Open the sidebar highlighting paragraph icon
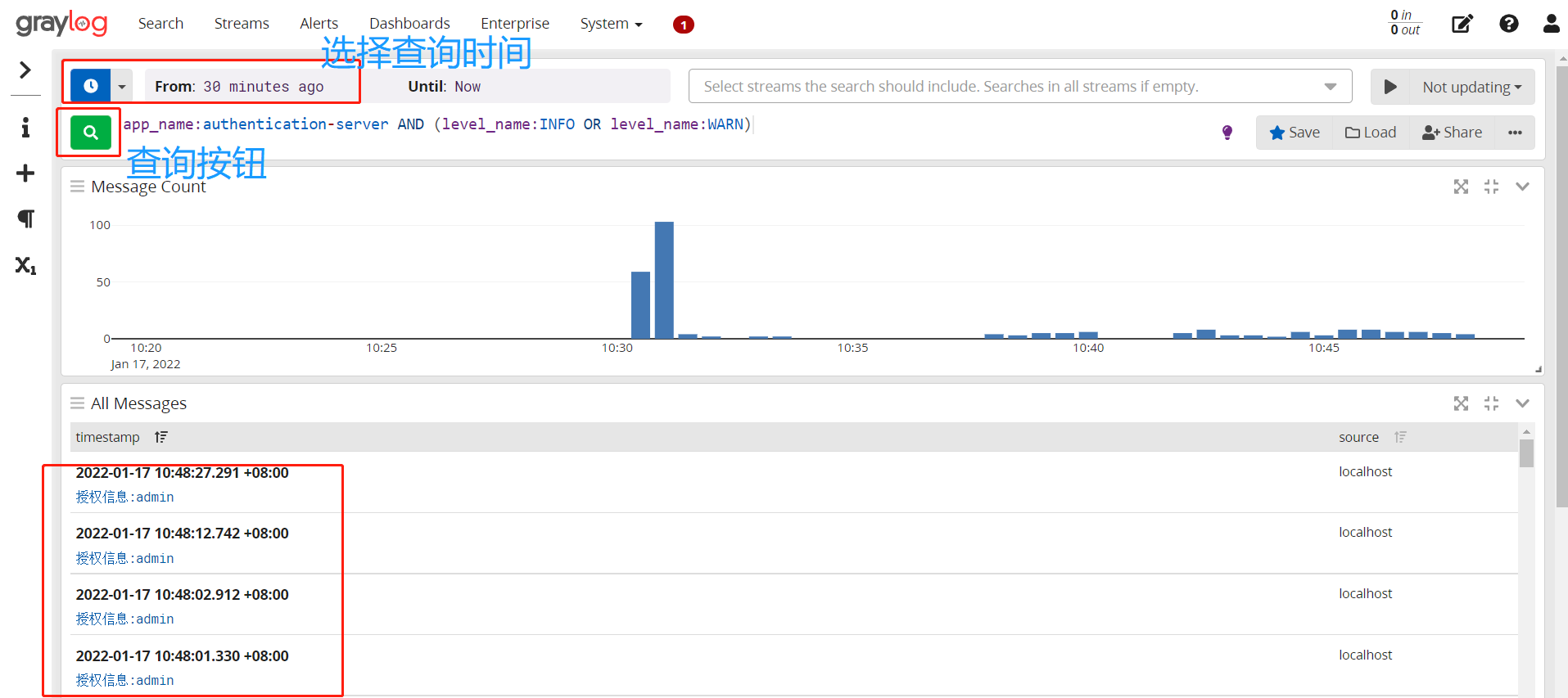The height and width of the screenshot is (698, 1568). (25, 218)
